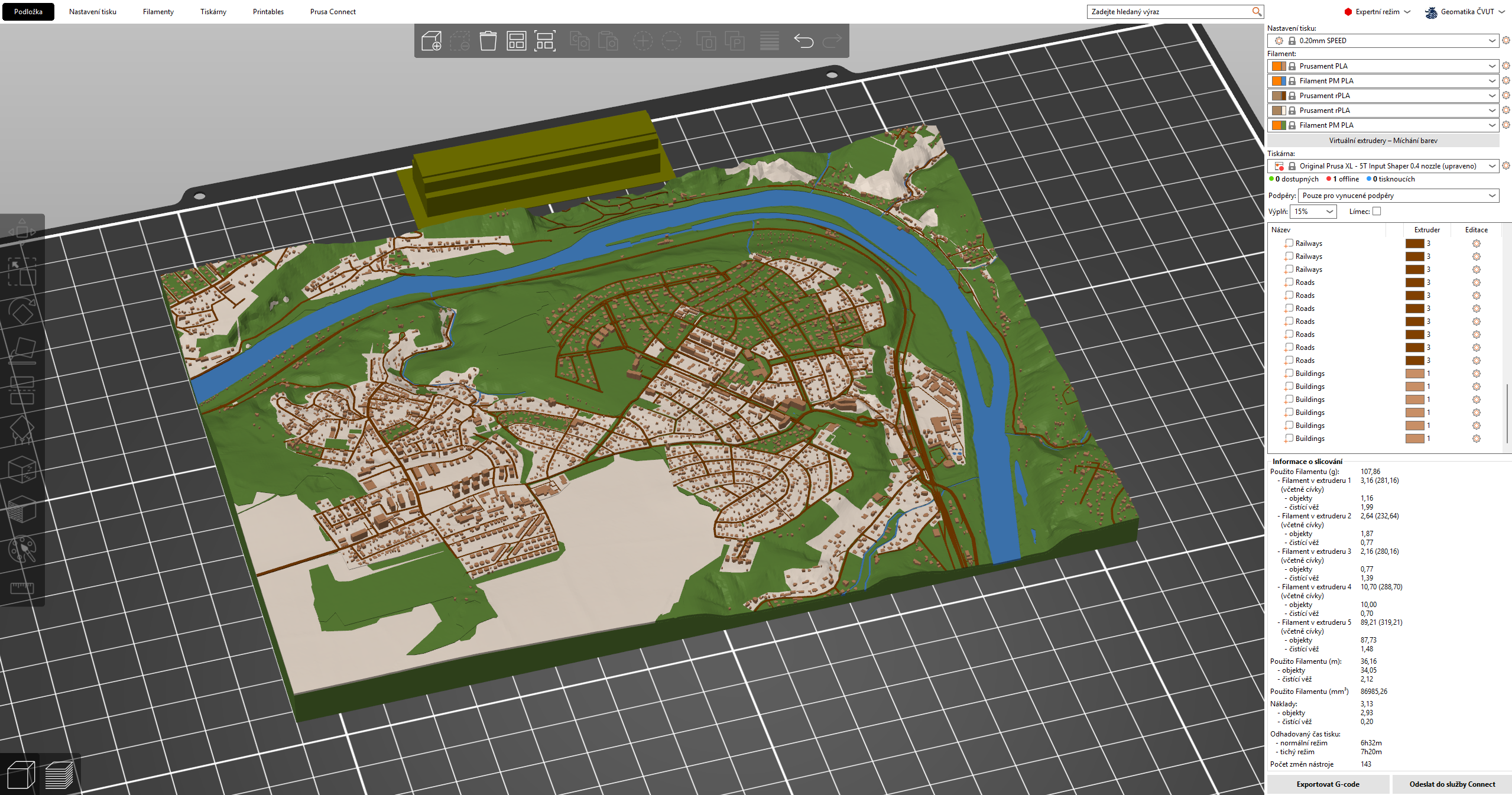The image size is (1512, 795).
Task: Select the Move tool in left toolbar
Action: (22, 232)
